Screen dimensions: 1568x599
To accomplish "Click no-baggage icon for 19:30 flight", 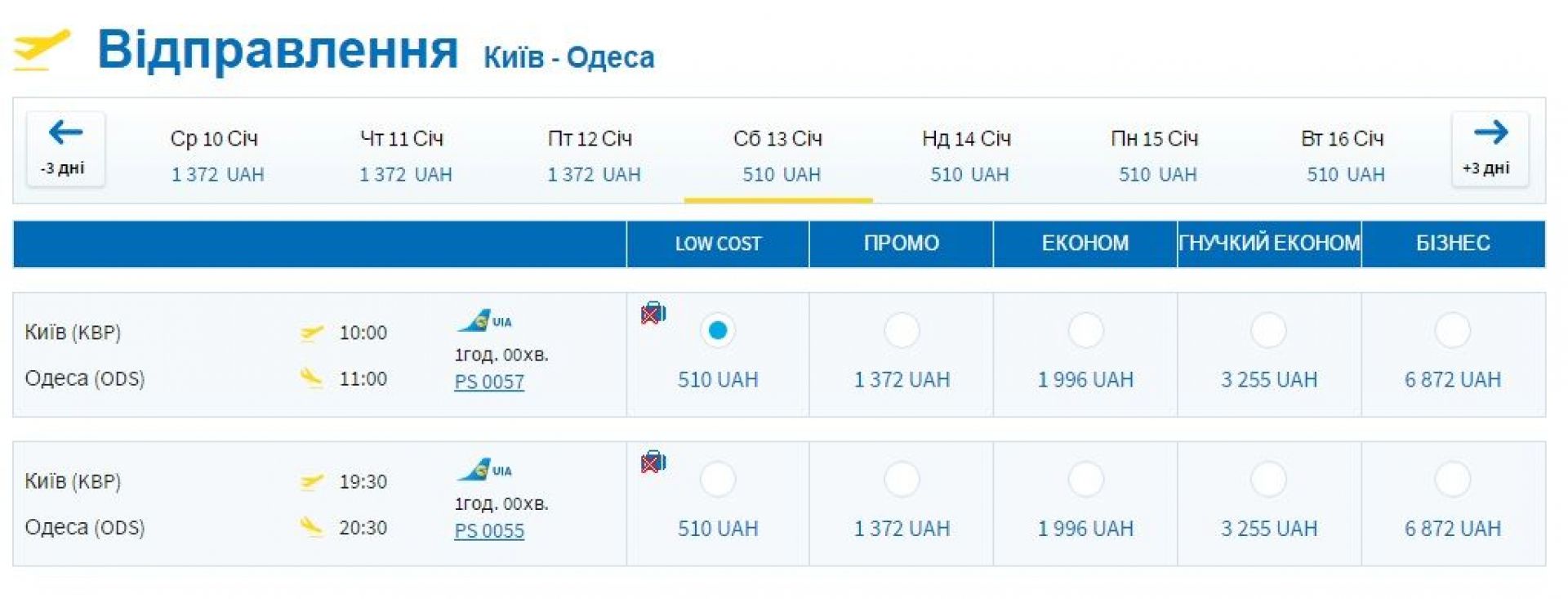I will (653, 463).
